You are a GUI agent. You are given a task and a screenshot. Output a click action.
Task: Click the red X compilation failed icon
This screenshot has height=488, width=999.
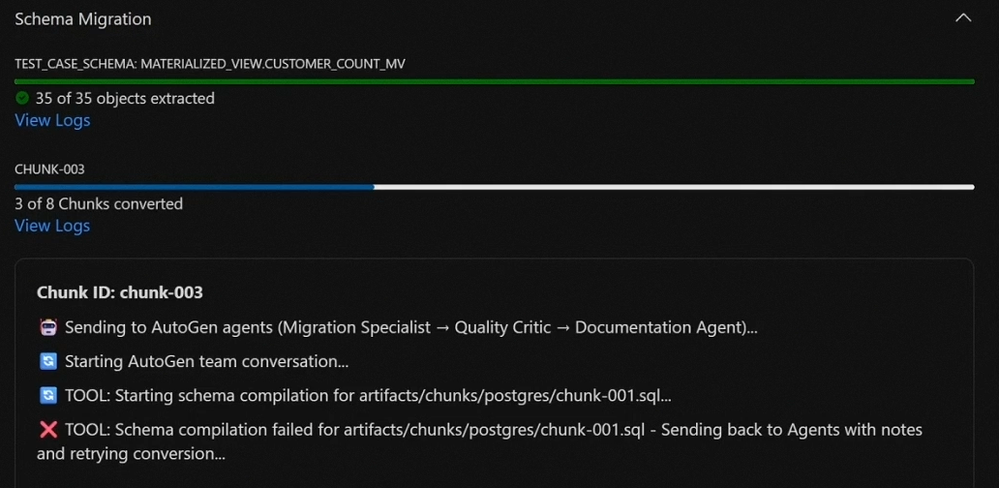[48, 430]
